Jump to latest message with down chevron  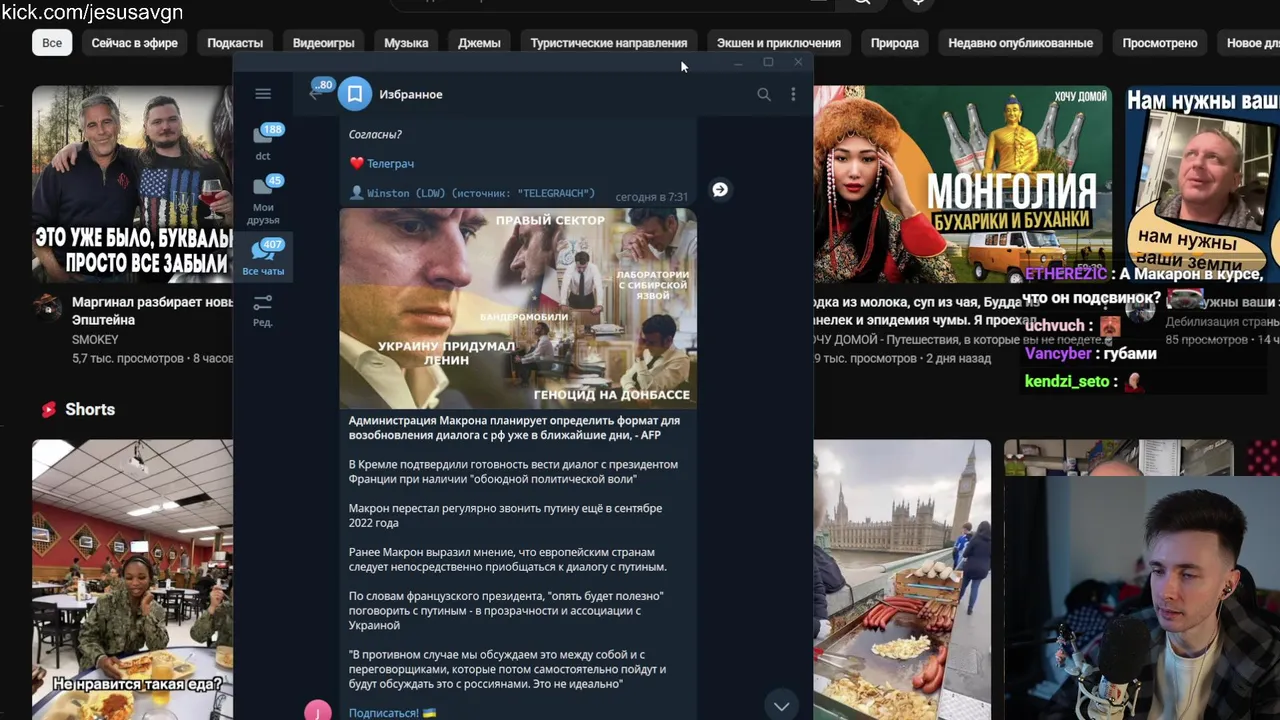coord(781,706)
